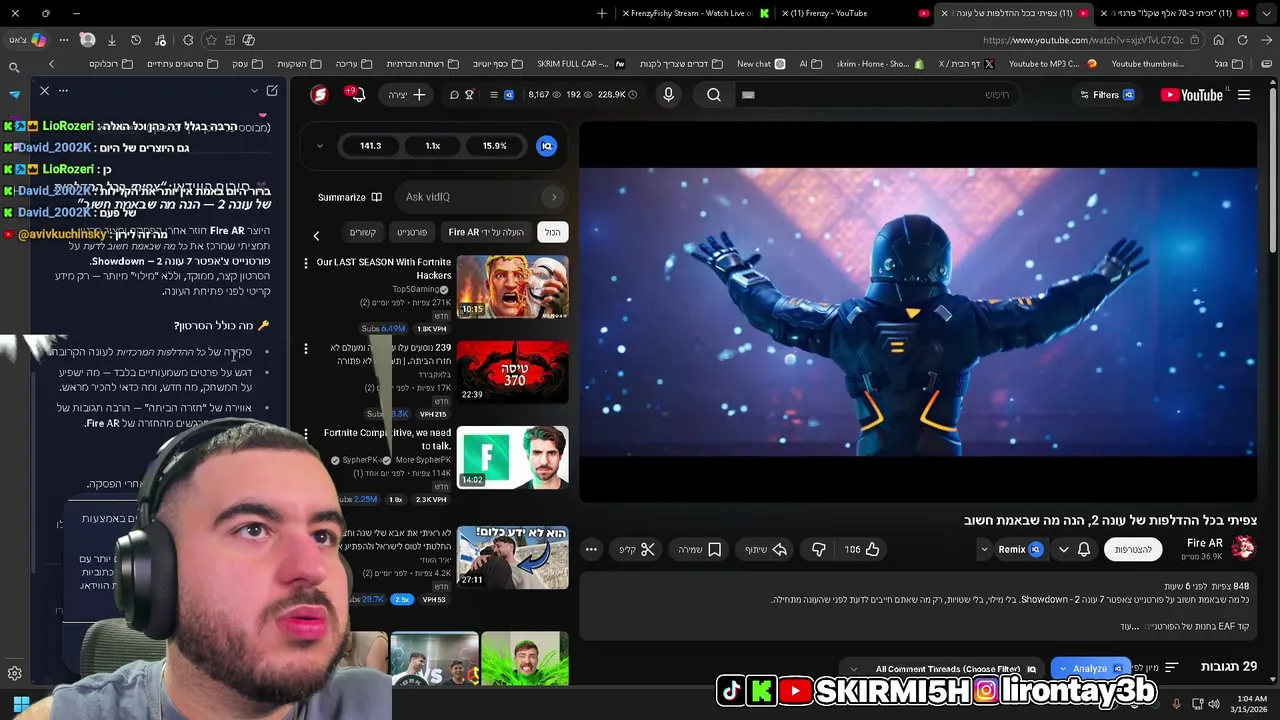Open the 'SKRIM FULL CAP' bookmark
1280x720 pixels.
pyautogui.click(x=579, y=64)
